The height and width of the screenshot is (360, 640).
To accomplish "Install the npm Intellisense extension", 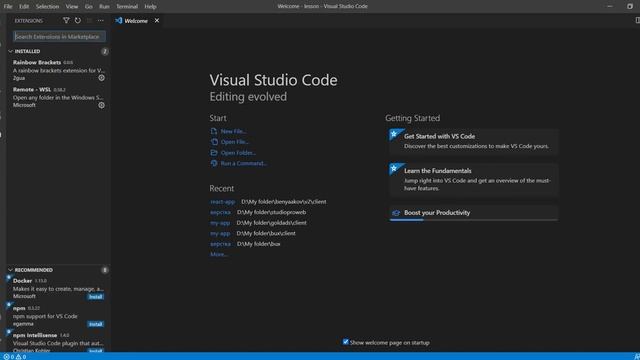I will point(96,351).
